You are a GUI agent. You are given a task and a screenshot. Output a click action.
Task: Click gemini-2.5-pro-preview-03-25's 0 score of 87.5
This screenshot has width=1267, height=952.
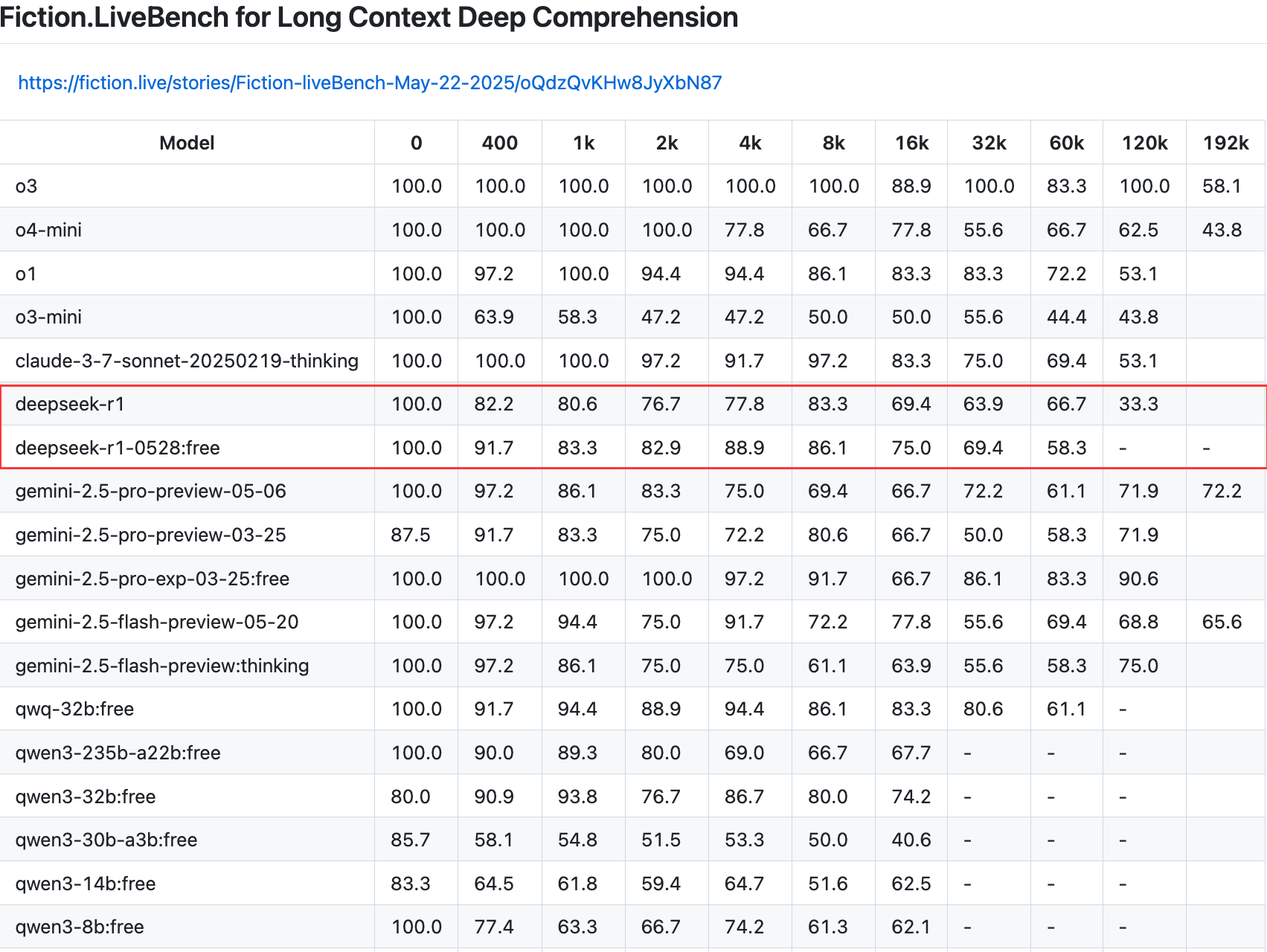411,535
